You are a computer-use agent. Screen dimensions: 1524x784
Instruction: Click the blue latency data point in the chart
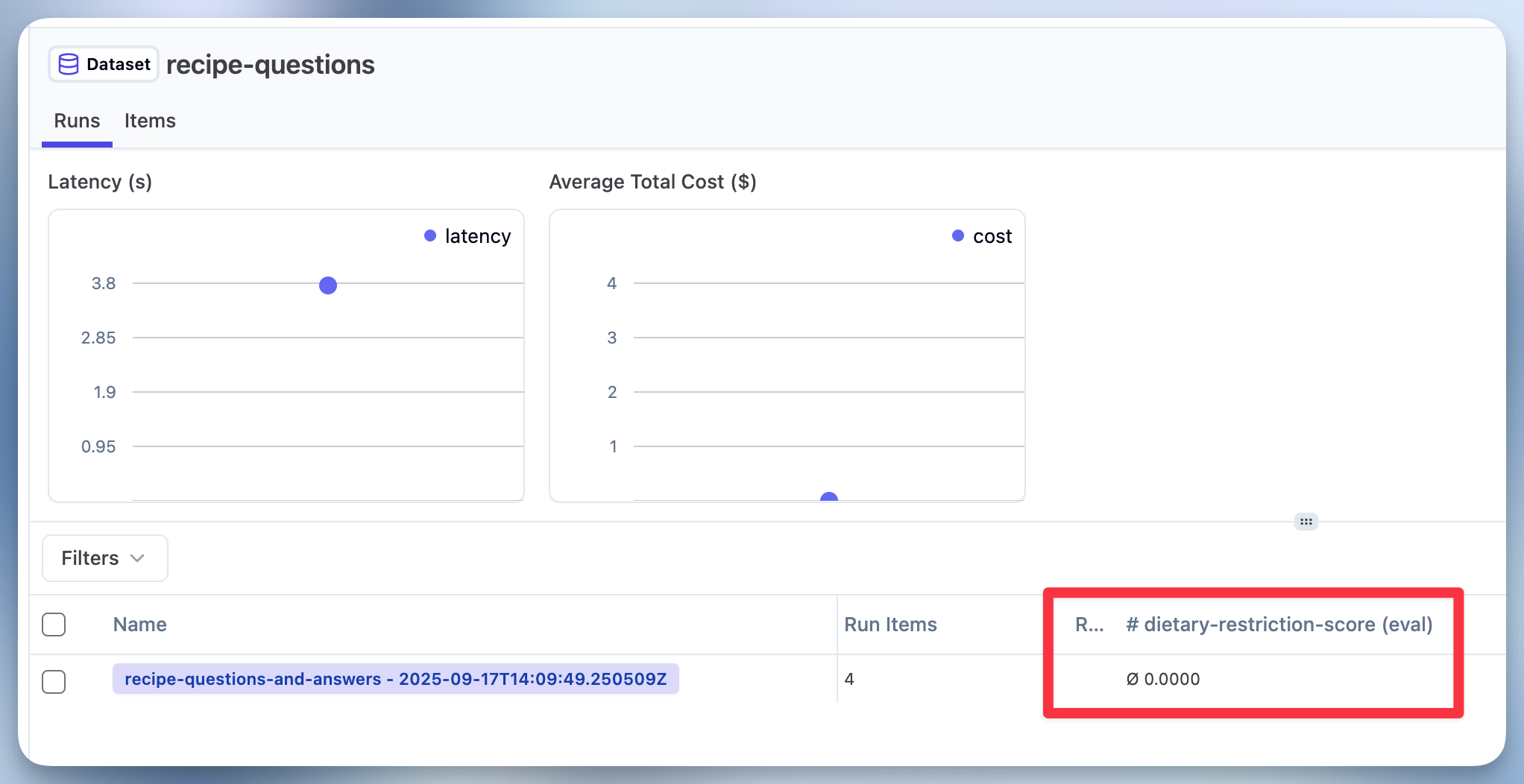(x=327, y=285)
